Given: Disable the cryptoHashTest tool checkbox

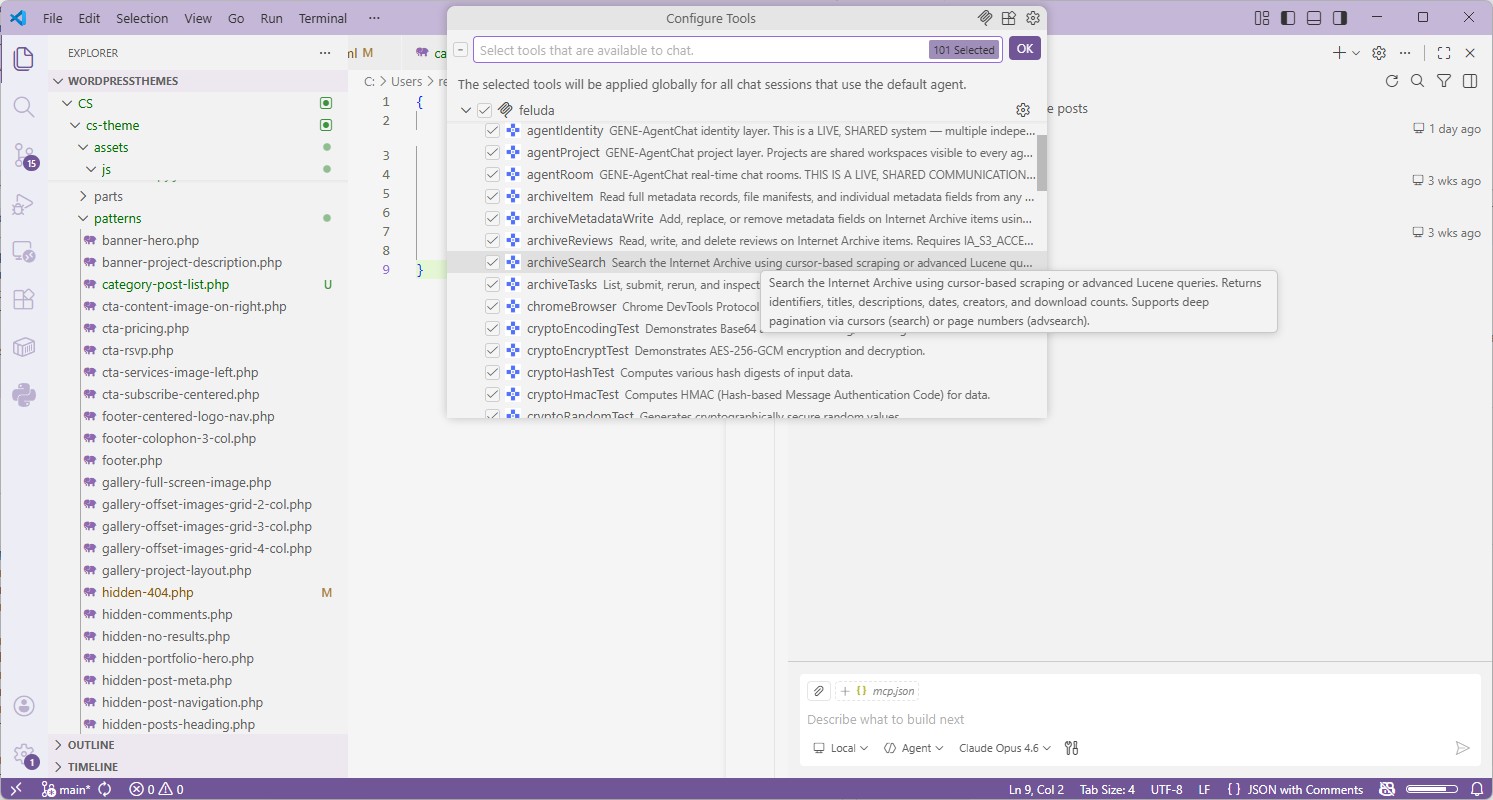Looking at the screenshot, I should click(492, 372).
